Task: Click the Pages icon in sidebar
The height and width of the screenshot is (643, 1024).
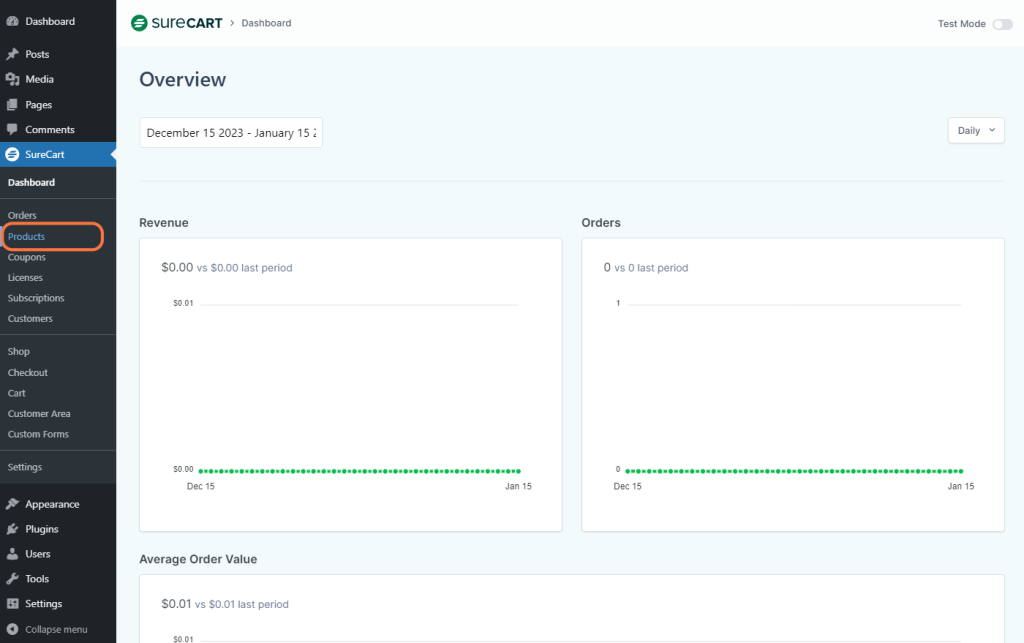Action: (x=12, y=104)
